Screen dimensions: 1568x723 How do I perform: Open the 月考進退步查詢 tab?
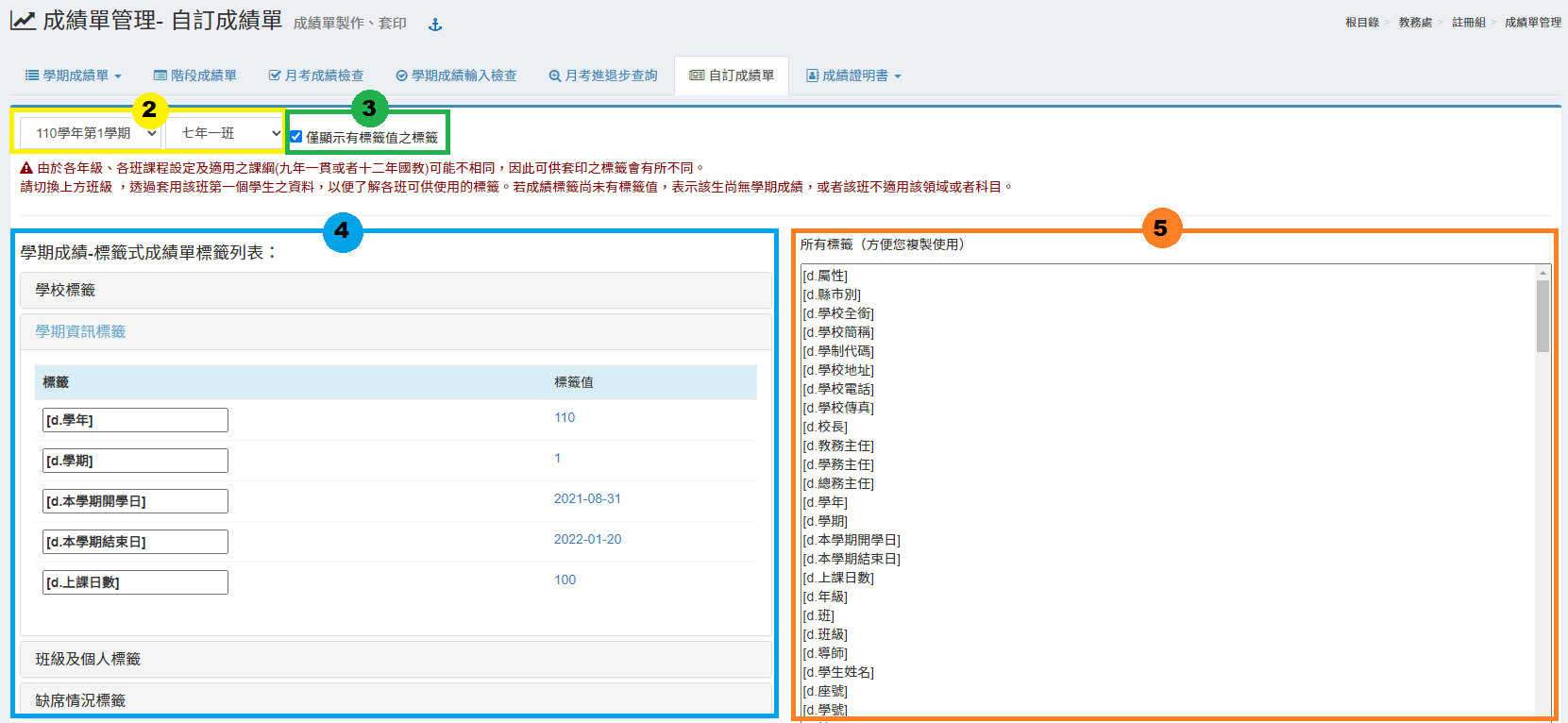603,76
